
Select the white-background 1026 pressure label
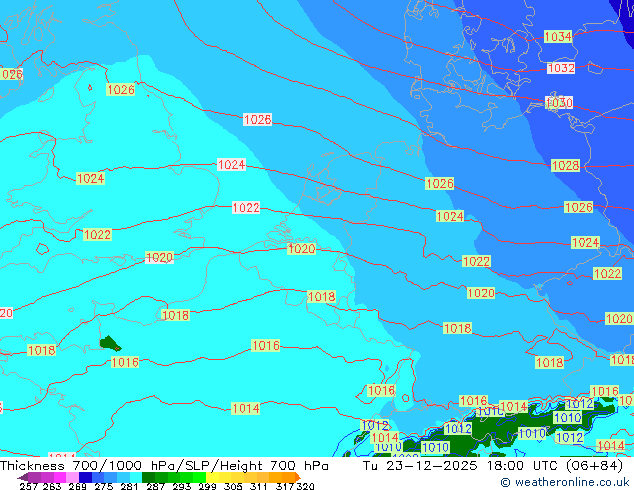257,120
